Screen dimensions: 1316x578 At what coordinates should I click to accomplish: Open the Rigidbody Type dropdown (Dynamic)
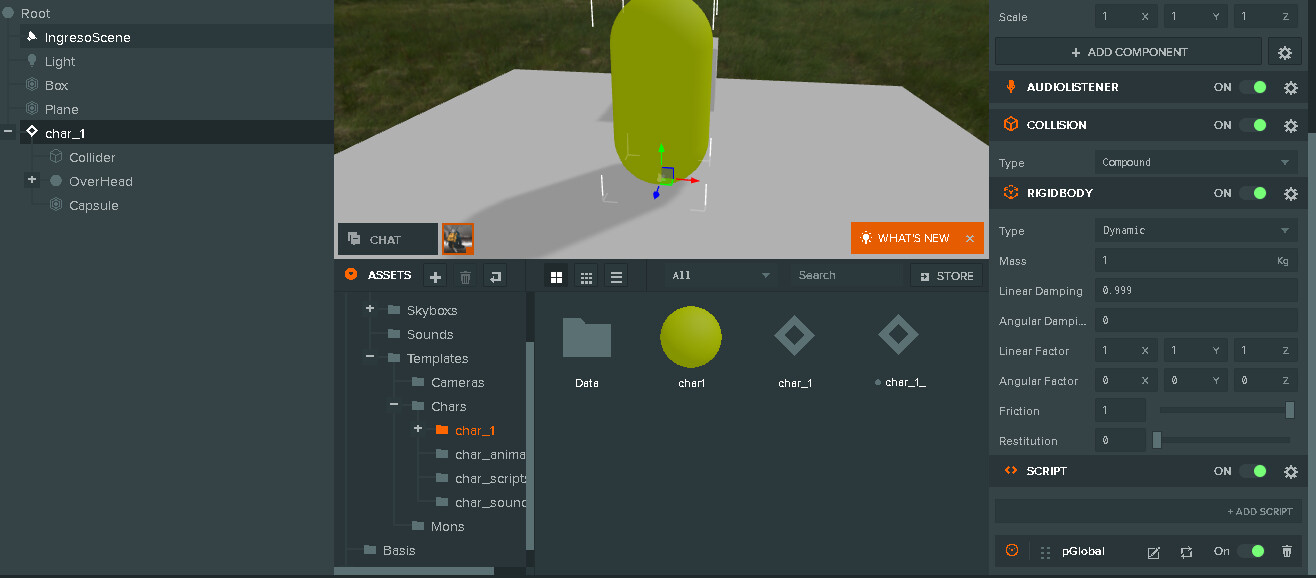point(1196,231)
